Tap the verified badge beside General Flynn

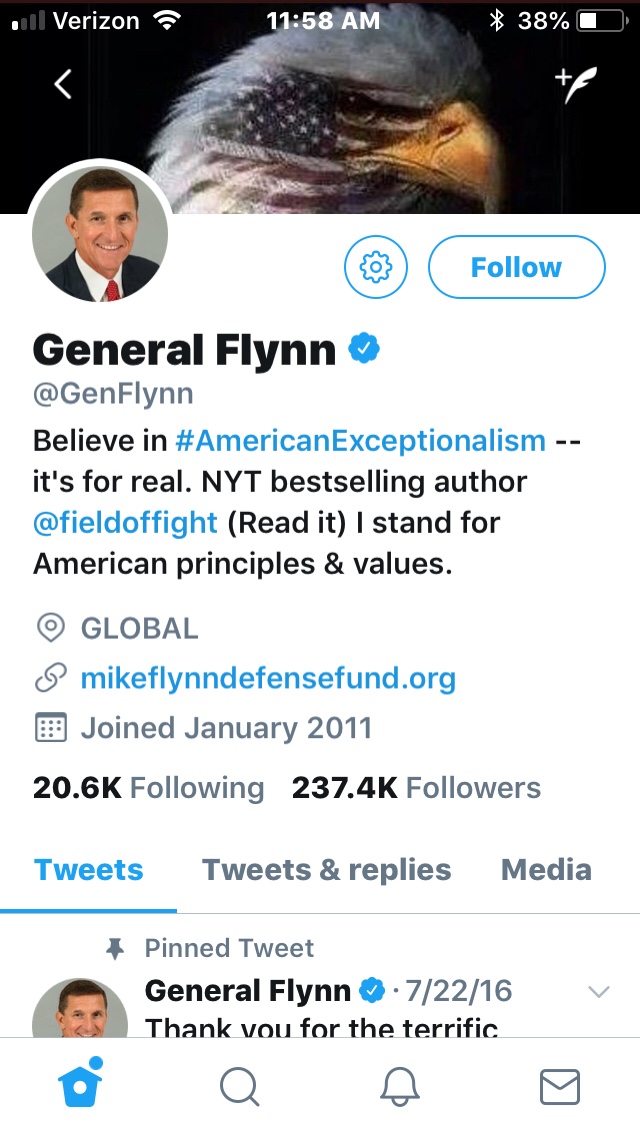point(363,349)
